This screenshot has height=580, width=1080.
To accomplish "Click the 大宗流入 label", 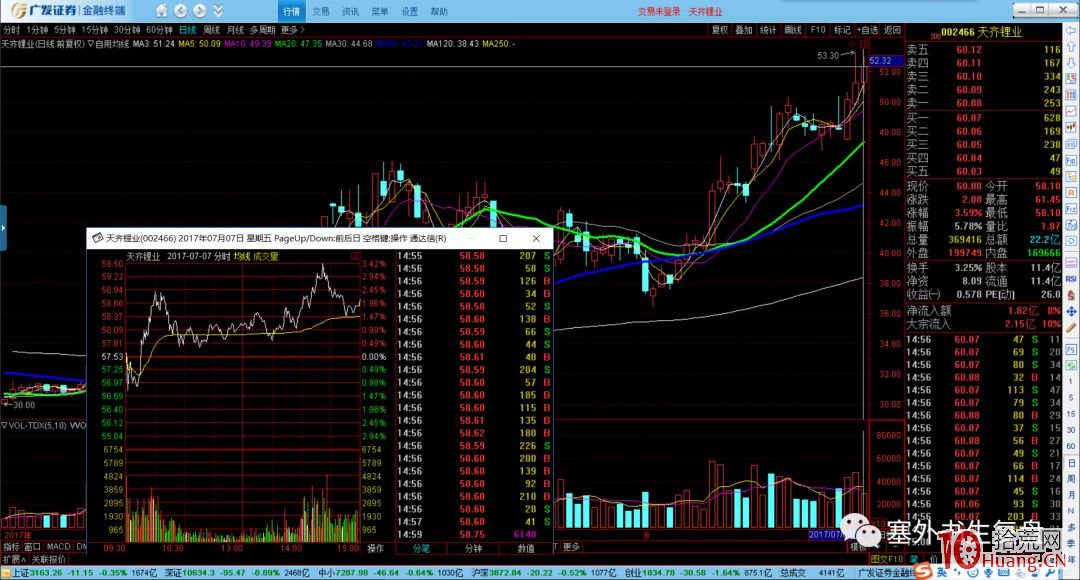I will click(x=928, y=324).
